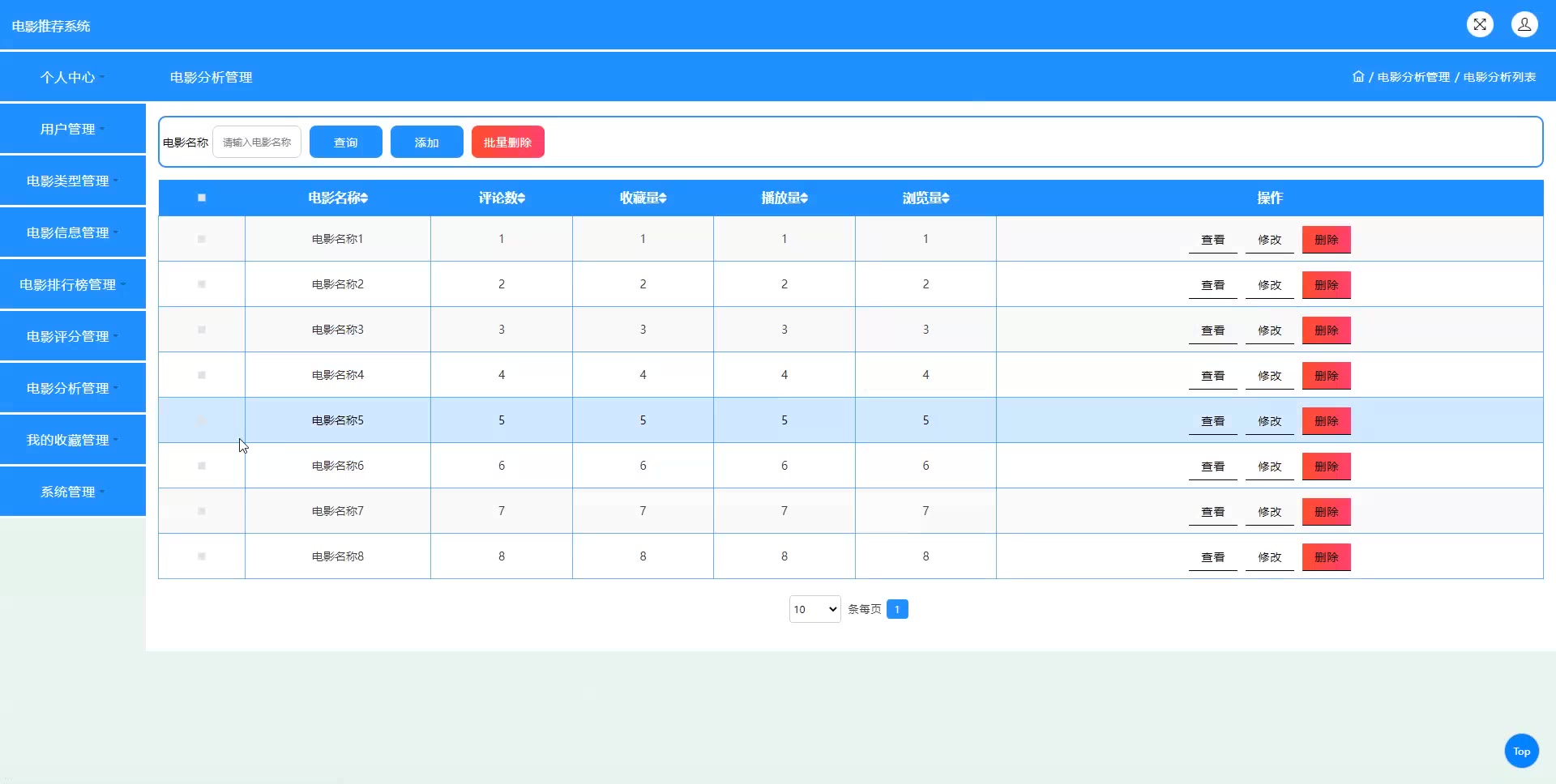Screen dimensions: 1556x784
Task: Check the box for 电影名称1 row
Action: (202, 239)
